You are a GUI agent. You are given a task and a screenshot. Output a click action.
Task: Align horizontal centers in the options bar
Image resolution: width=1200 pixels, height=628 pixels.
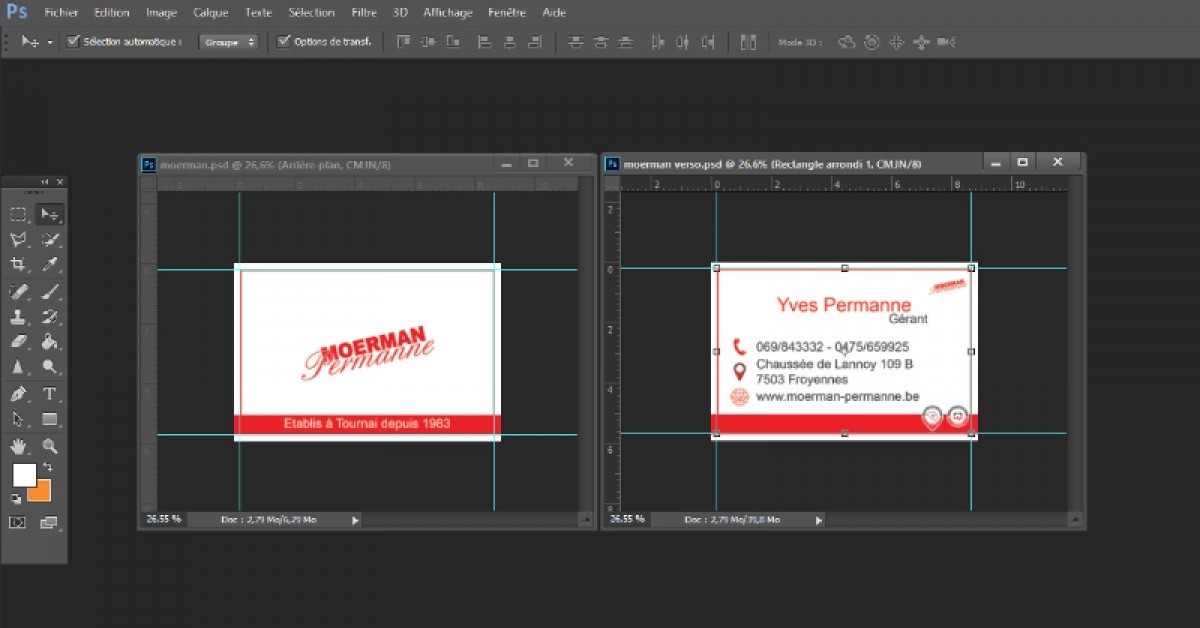[x=510, y=42]
